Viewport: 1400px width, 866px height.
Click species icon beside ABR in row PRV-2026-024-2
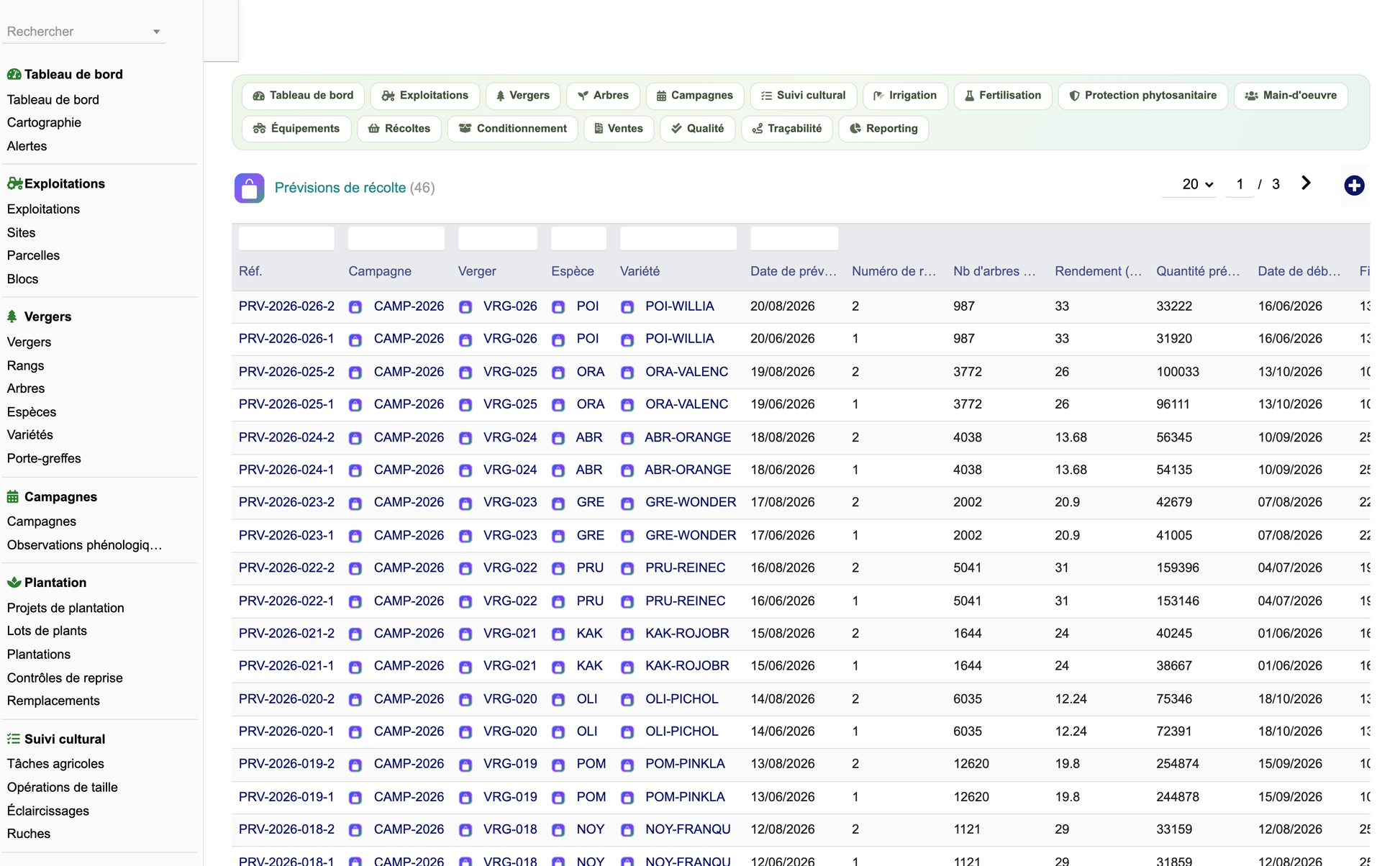pyautogui.click(x=558, y=438)
